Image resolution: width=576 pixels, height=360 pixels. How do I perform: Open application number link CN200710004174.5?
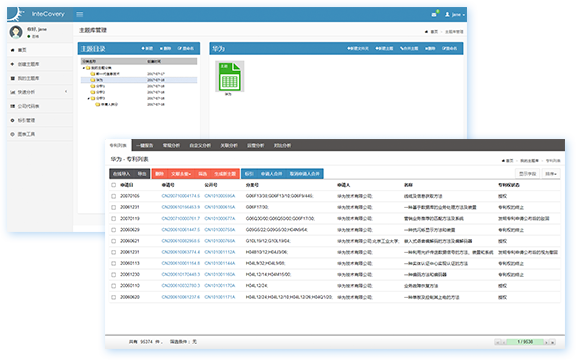(181, 196)
